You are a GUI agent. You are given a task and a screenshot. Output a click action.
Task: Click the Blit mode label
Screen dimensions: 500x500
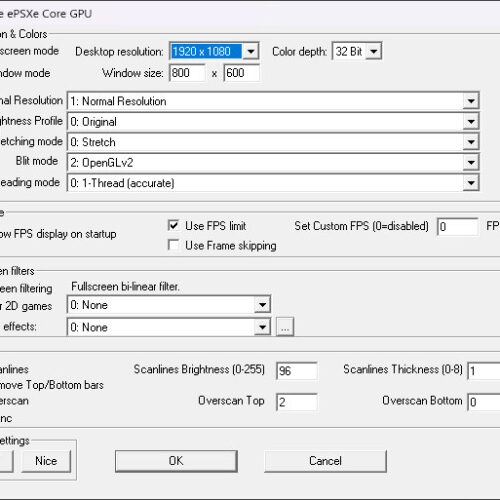[x=37, y=161]
